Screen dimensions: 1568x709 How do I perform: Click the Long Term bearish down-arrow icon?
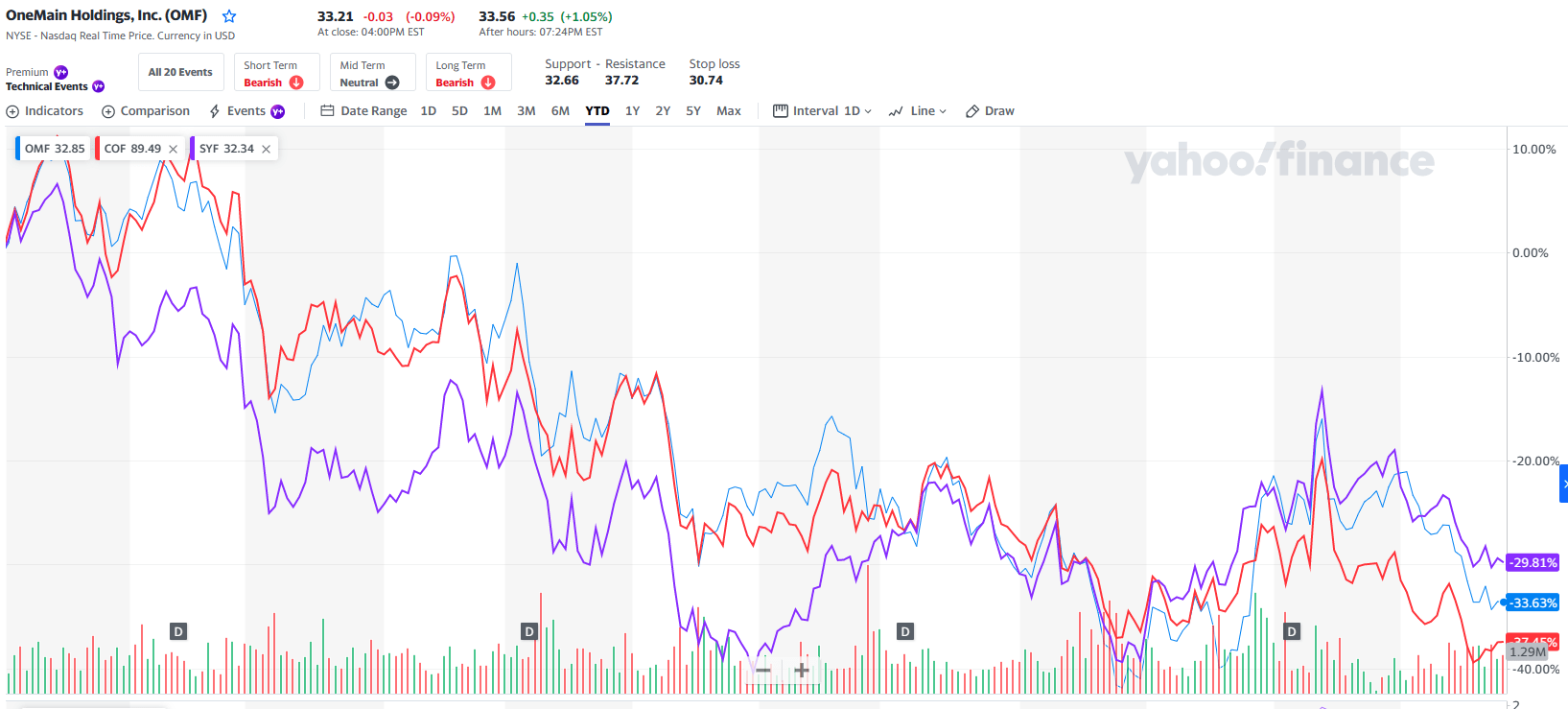488,83
